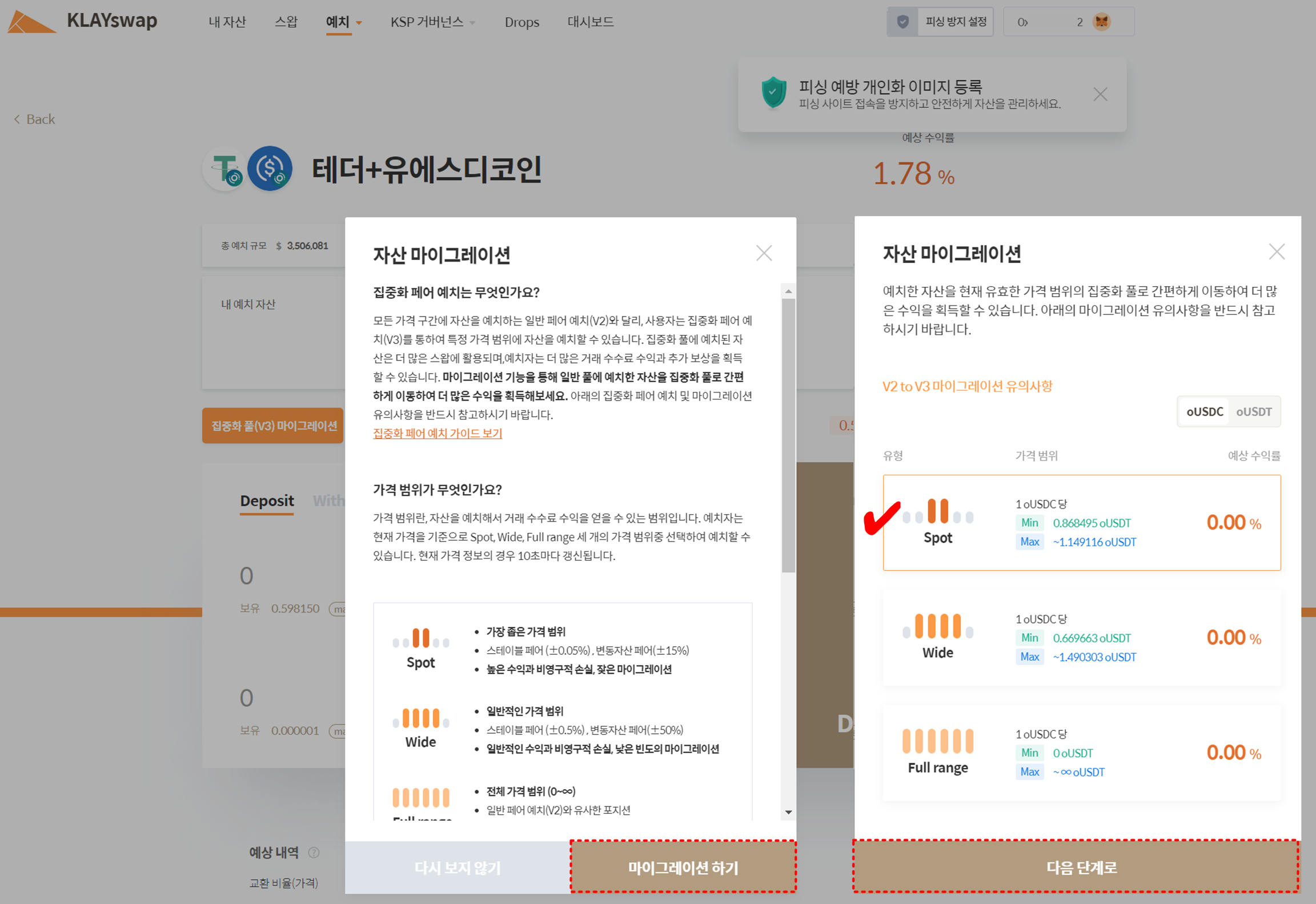
Task: Switch to the Deposit tab
Action: tap(267, 501)
